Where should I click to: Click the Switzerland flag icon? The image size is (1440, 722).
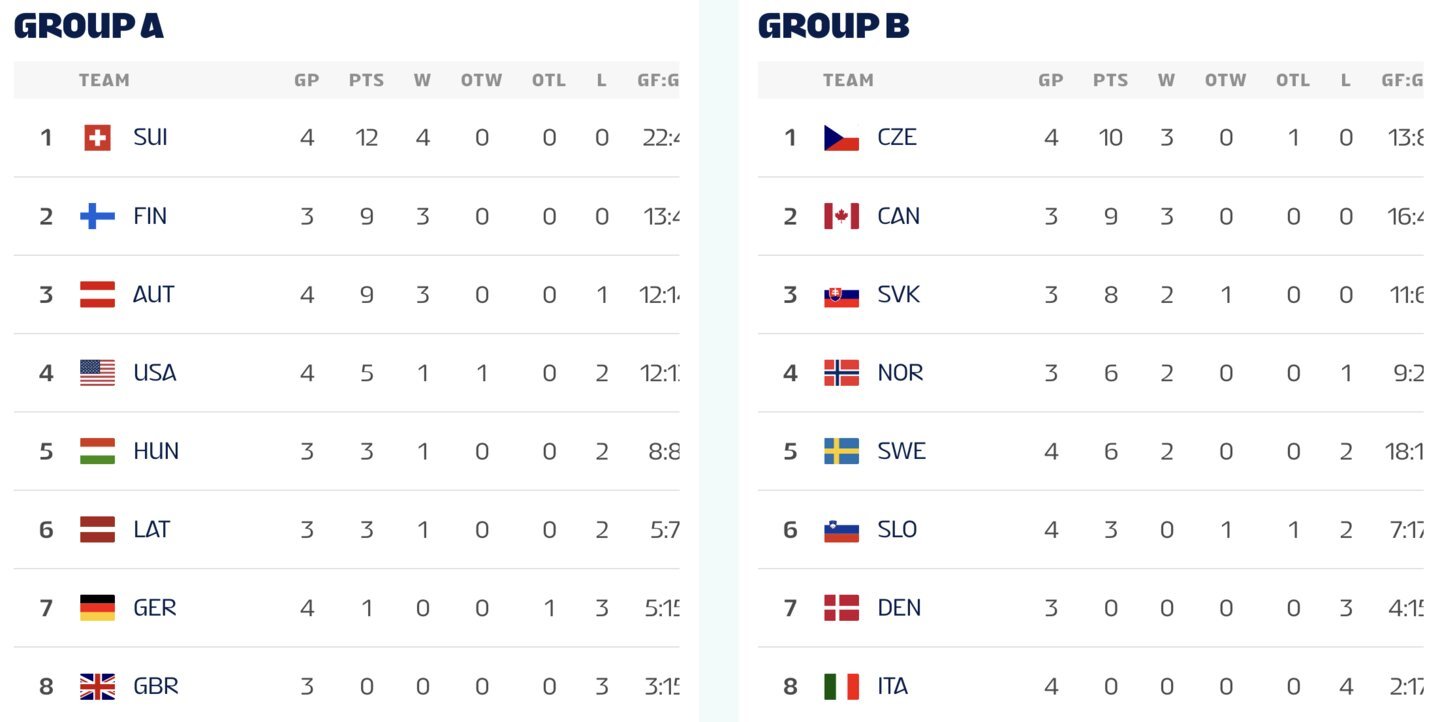click(97, 138)
